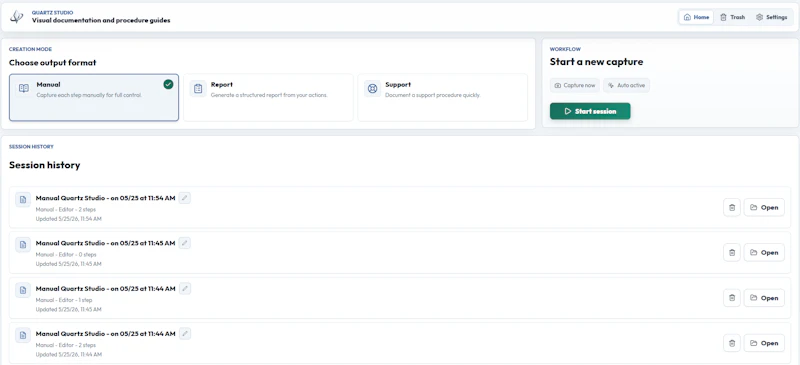Choose the Support output format card
The image size is (800, 365).
pos(442,97)
